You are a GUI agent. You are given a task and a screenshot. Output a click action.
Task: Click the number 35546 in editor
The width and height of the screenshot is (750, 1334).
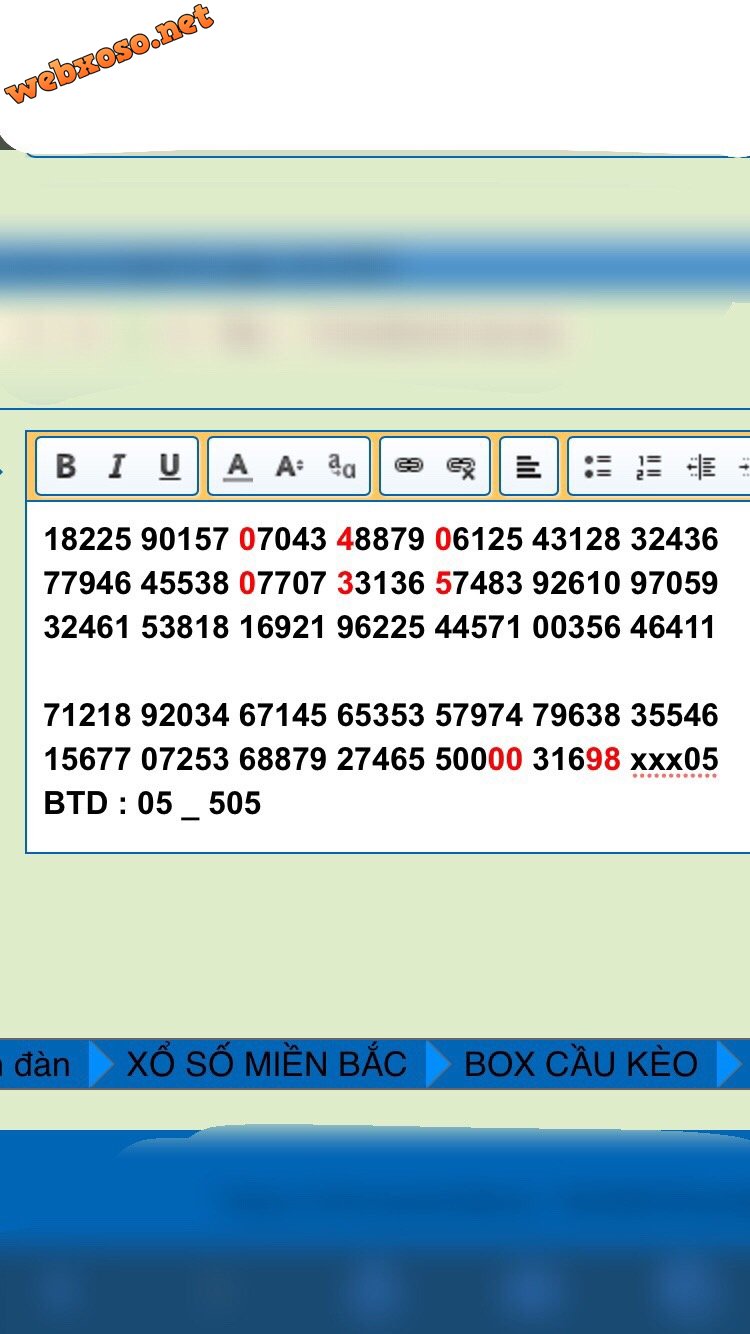(x=675, y=715)
